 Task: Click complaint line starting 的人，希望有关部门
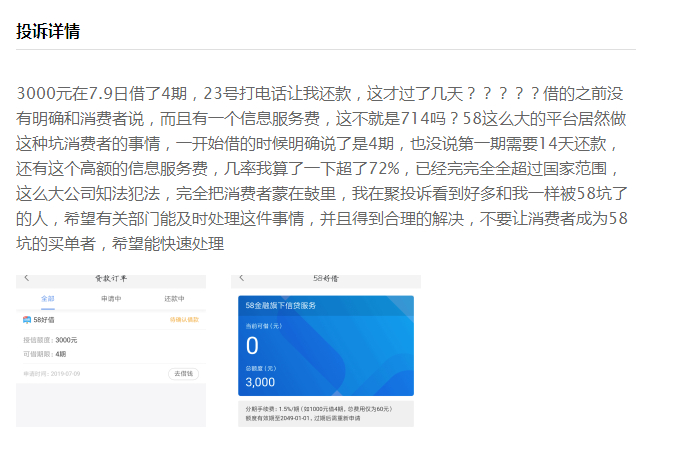click(322, 218)
